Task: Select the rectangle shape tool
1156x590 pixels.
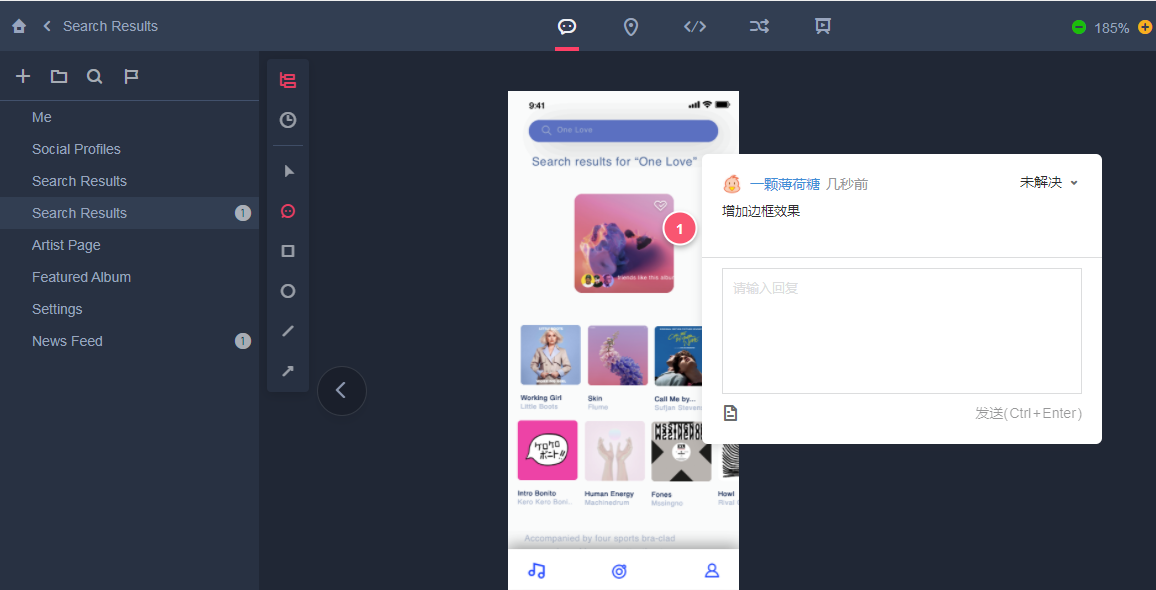Action: tap(288, 251)
